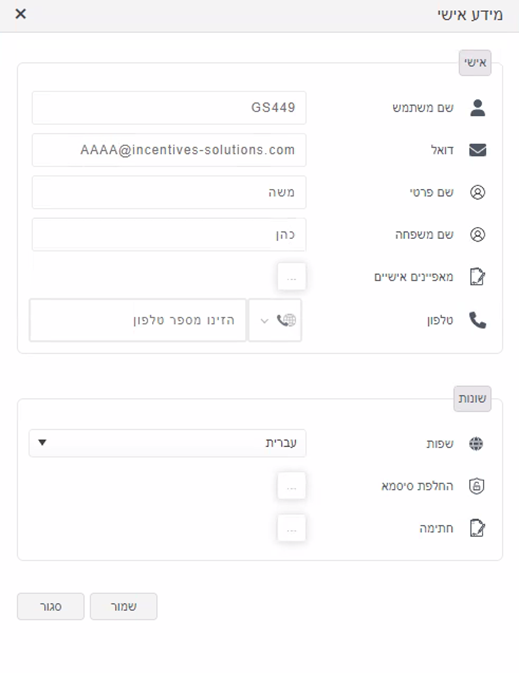Select the שונות section tab
The image size is (519, 673).
tap(472, 399)
